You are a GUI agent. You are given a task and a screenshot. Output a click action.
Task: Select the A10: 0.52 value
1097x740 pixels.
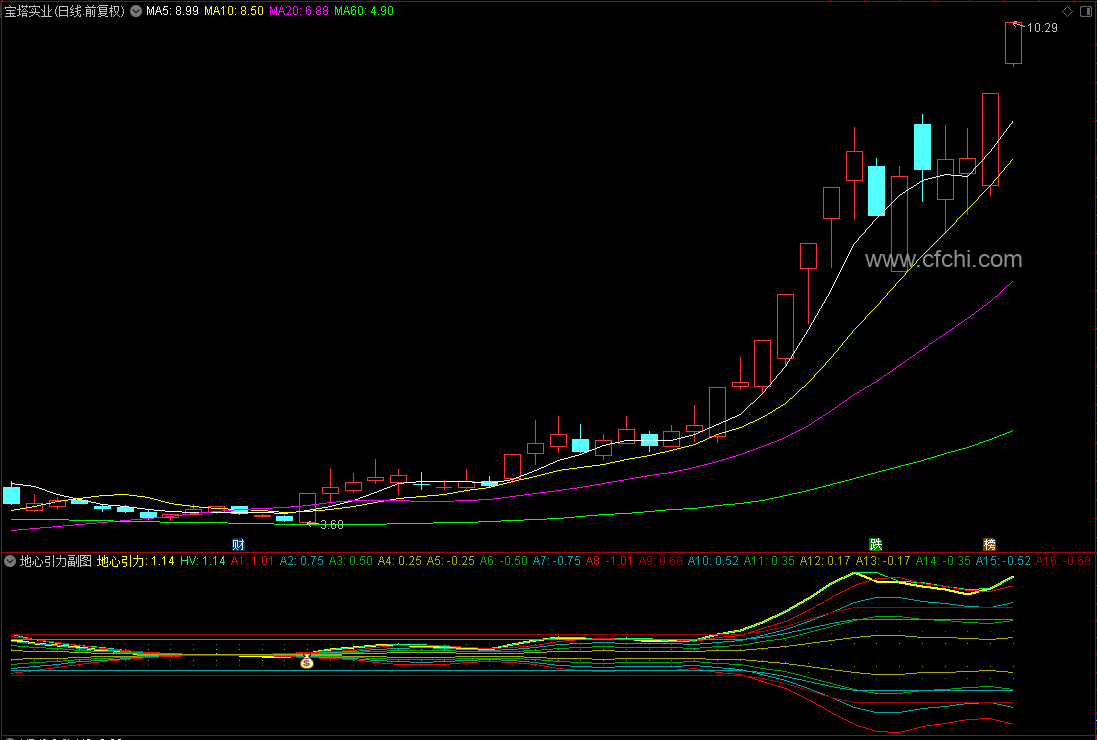(x=713, y=561)
